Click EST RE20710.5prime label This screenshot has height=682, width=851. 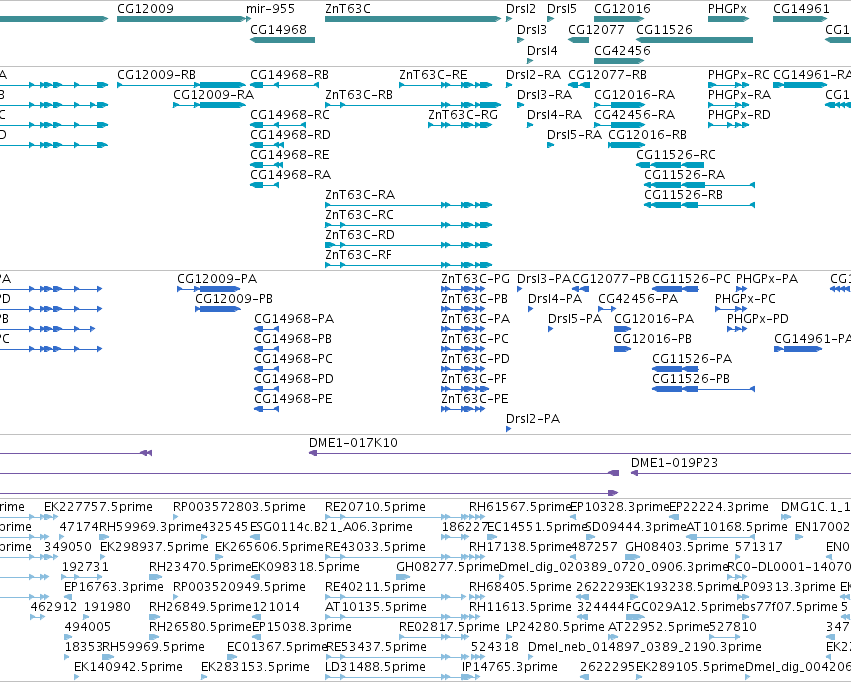pyautogui.click(x=375, y=507)
